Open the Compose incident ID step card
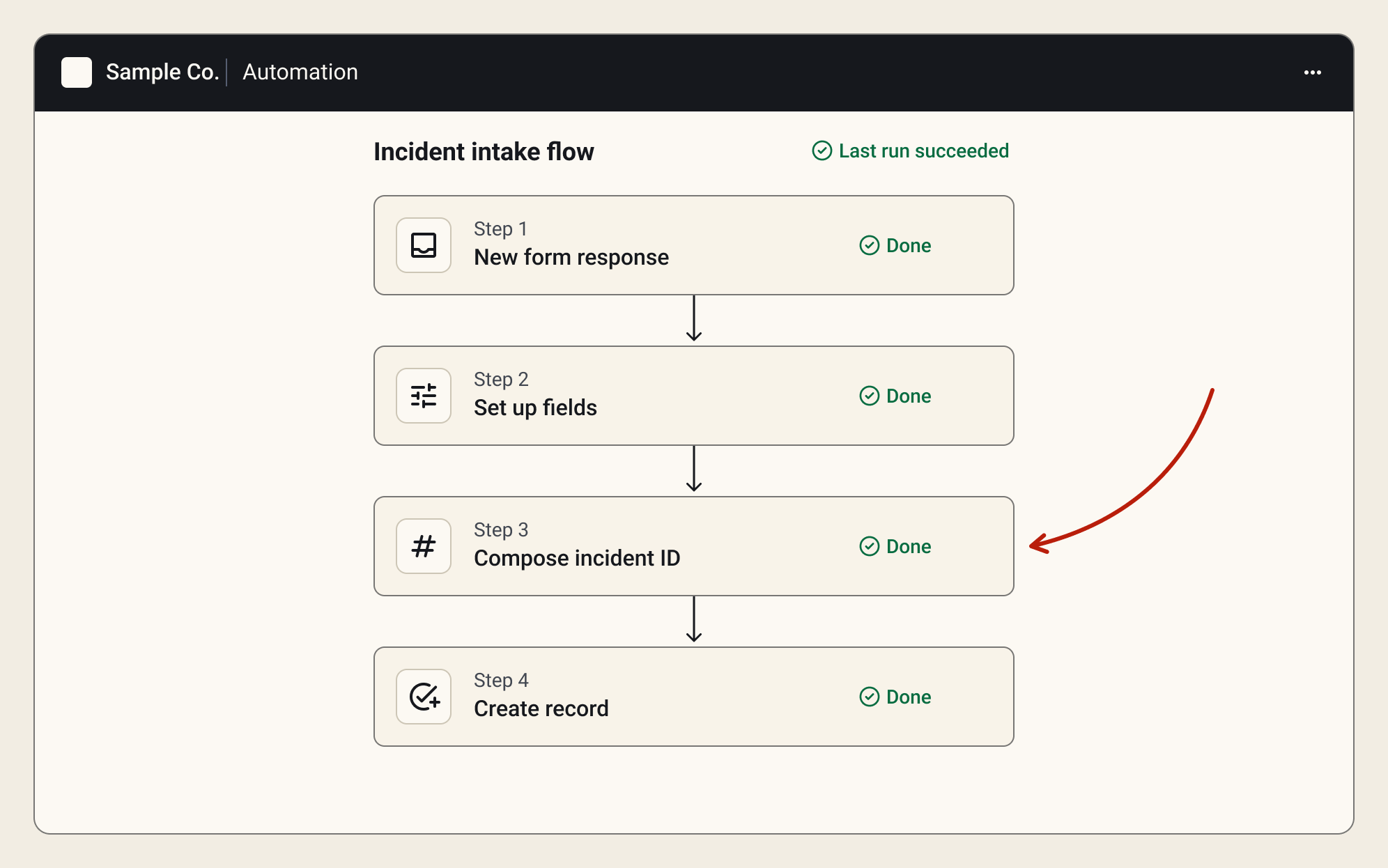 click(x=694, y=546)
